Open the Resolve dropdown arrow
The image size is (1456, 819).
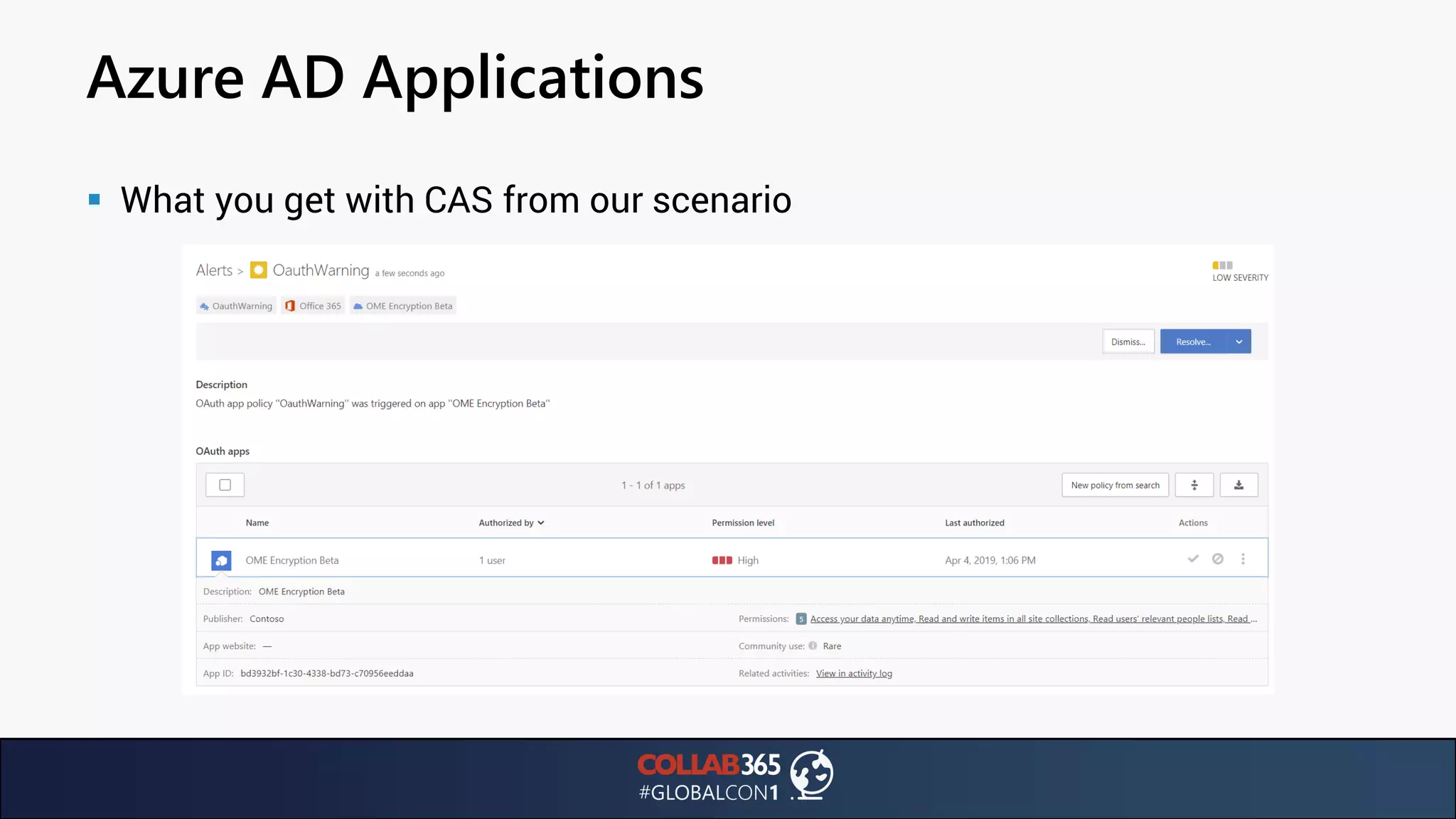(1239, 342)
